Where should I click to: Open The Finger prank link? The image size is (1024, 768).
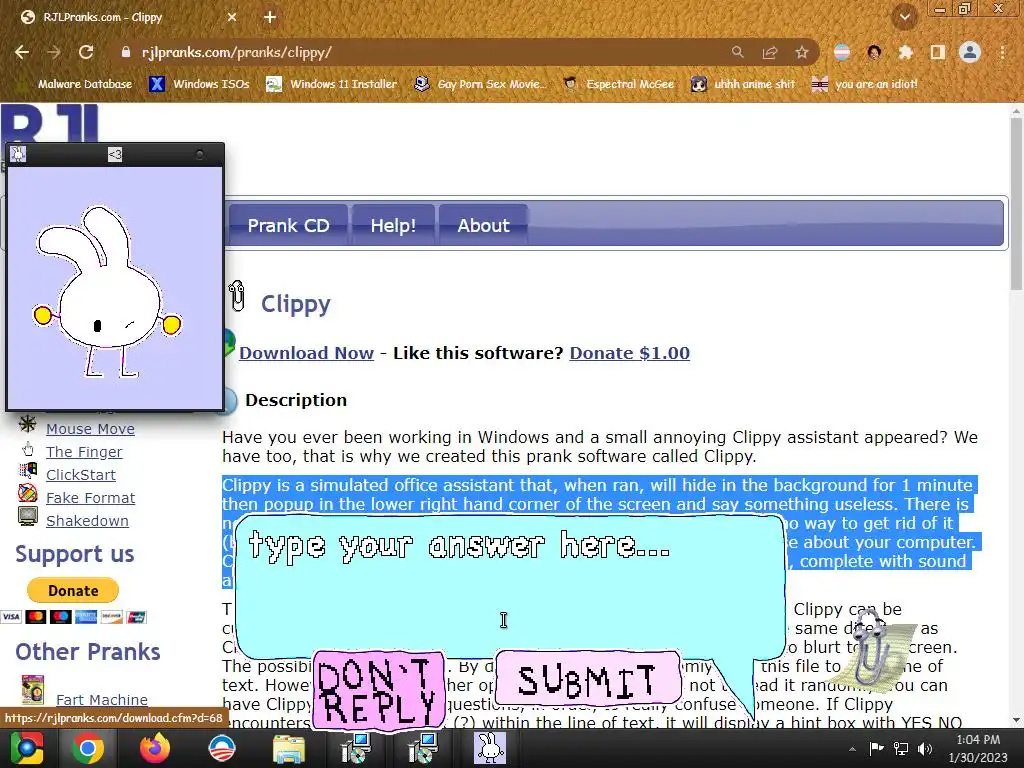point(84,452)
